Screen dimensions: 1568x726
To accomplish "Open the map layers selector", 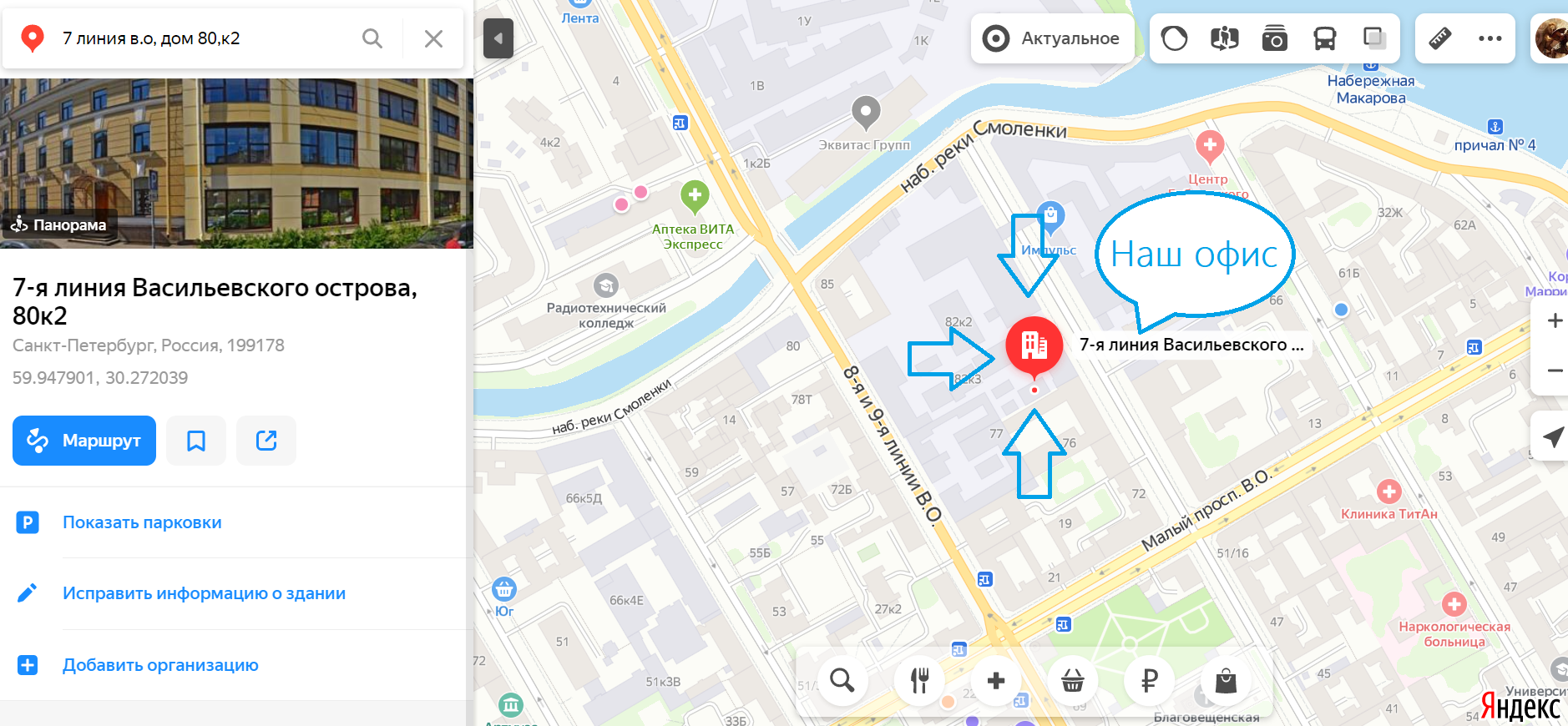I will (1374, 38).
